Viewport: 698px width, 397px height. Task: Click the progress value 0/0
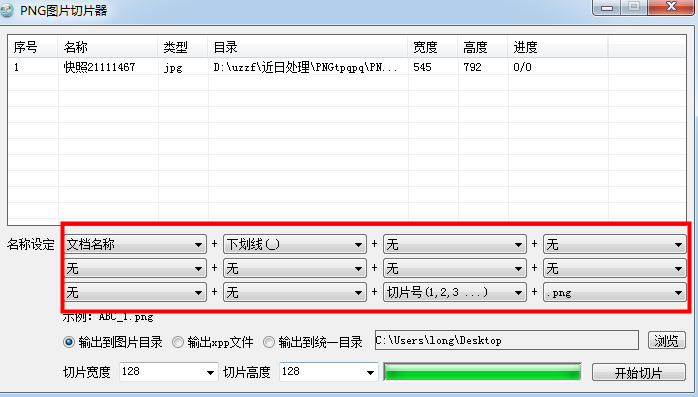coord(523,67)
